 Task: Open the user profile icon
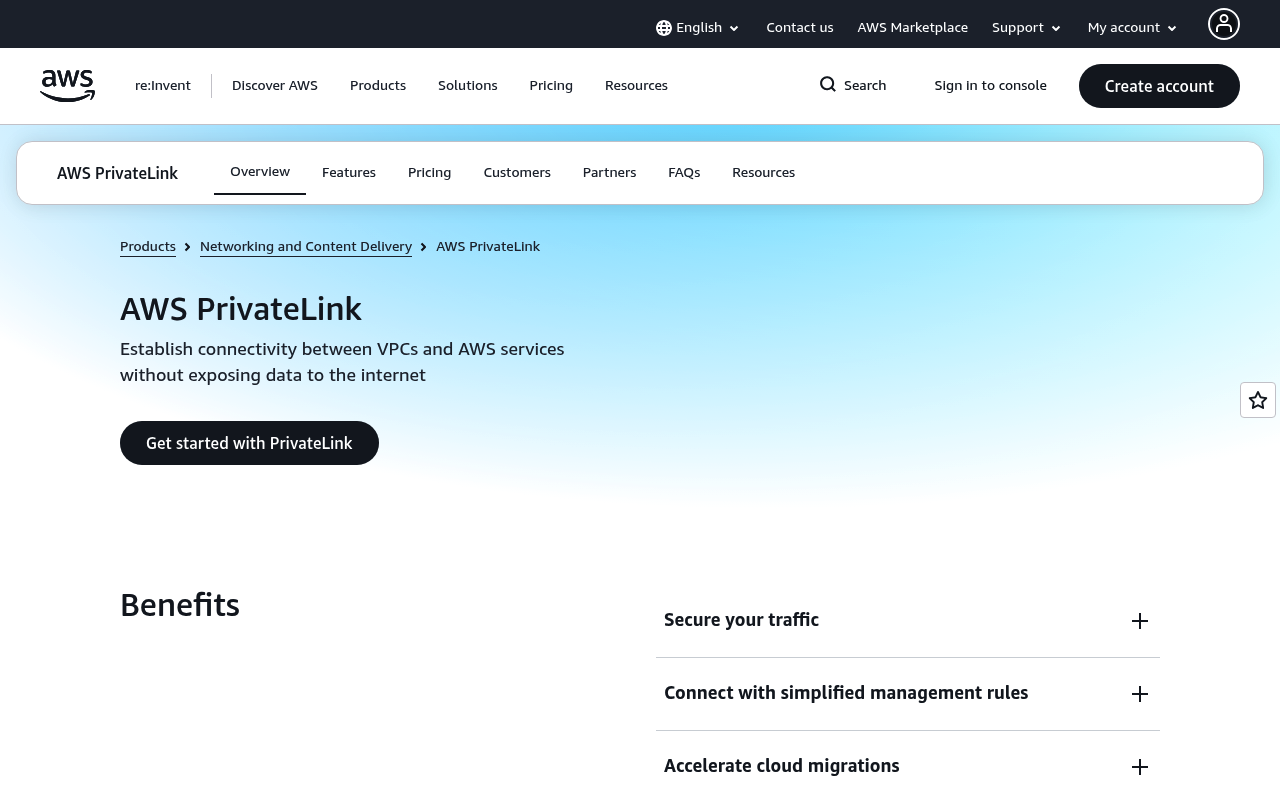click(1224, 24)
